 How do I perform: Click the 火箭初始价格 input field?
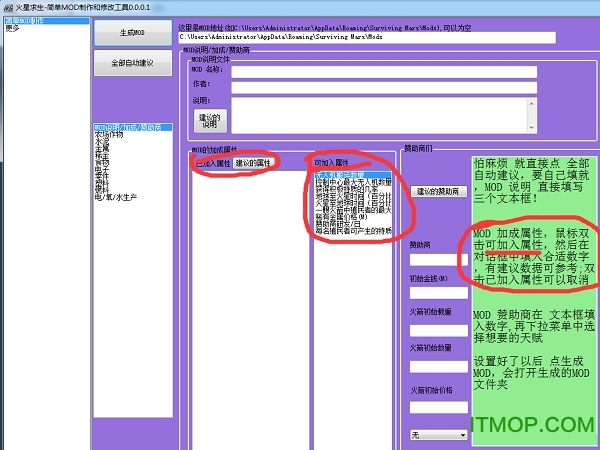439,407
